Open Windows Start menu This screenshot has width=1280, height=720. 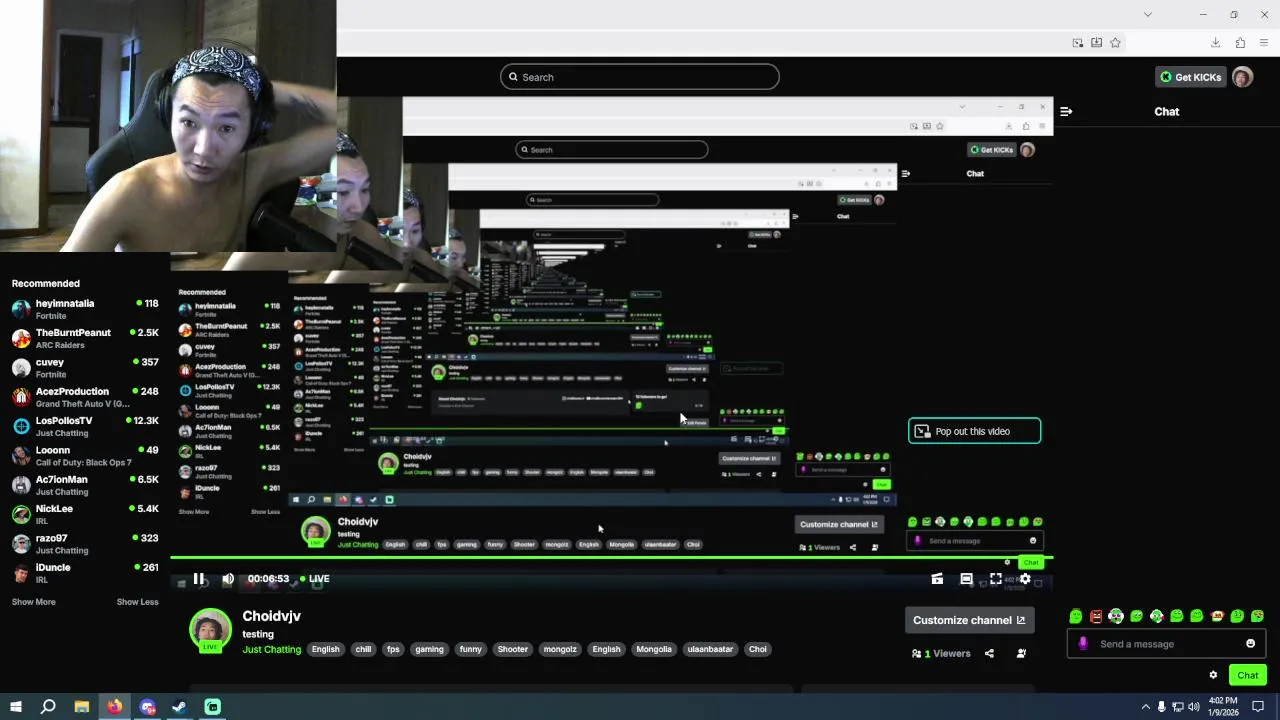point(15,707)
